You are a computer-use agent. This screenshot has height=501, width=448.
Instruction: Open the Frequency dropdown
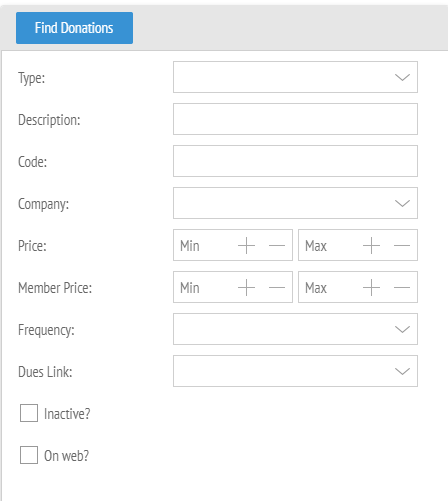295,329
